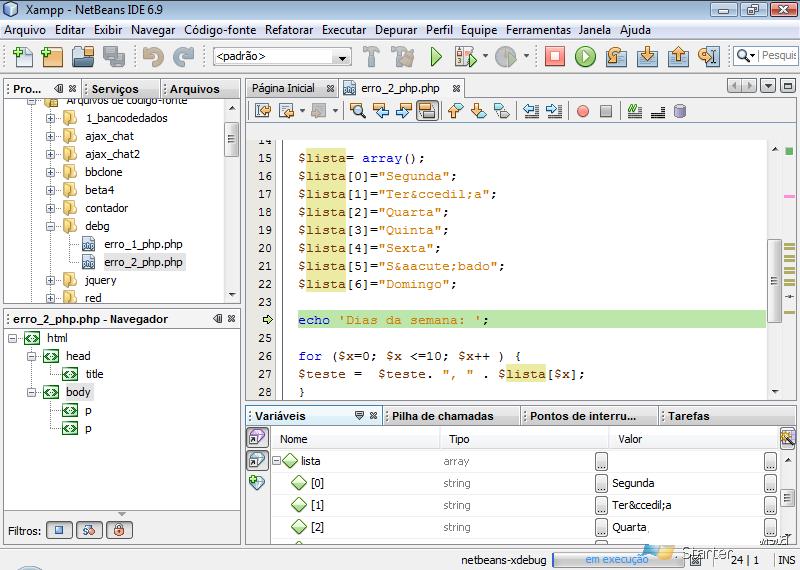Create a new project from the toolbar
This screenshot has width=800, height=570.
pyautogui.click(x=52, y=57)
